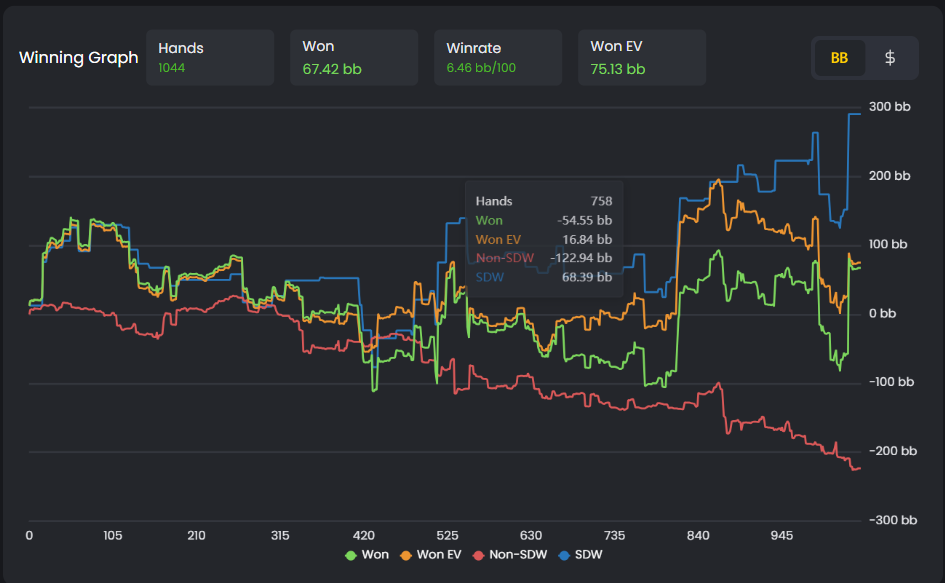Click the tooltip row showing Hands 758
The height and width of the screenshot is (583, 945).
pos(544,201)
